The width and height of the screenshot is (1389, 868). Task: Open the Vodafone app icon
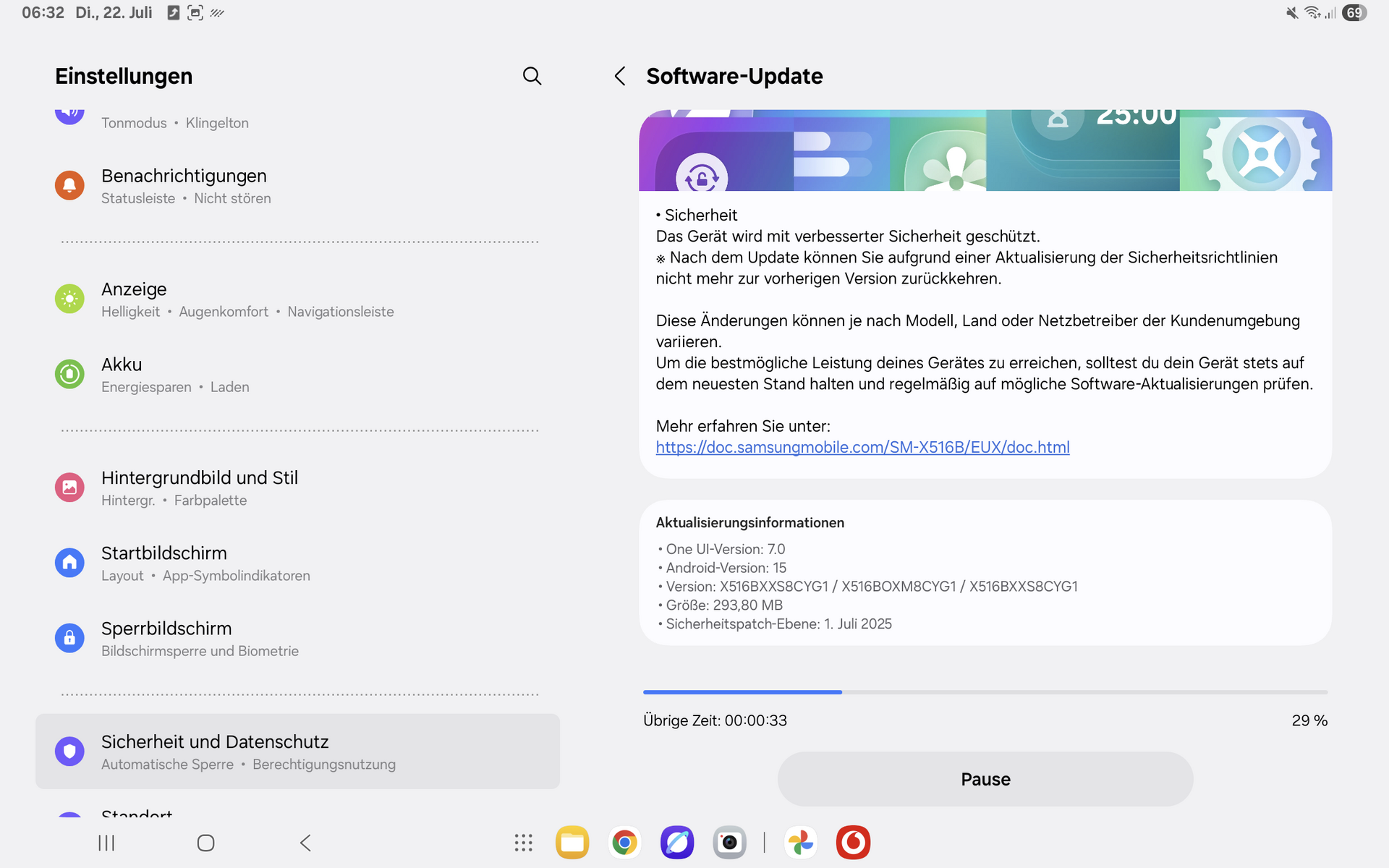tap(853, 843)
